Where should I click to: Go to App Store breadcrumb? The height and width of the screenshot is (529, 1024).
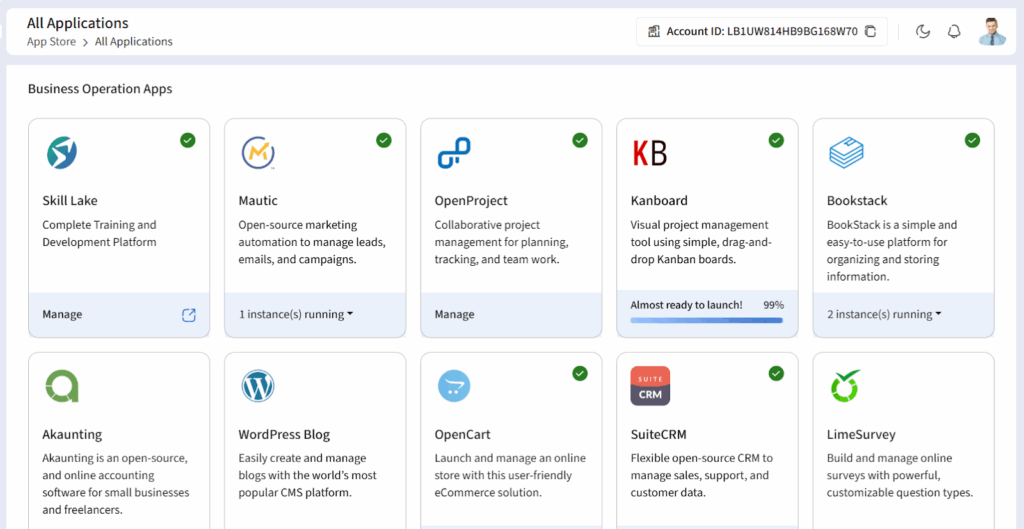pyautogui.click(x=51, y=42)
